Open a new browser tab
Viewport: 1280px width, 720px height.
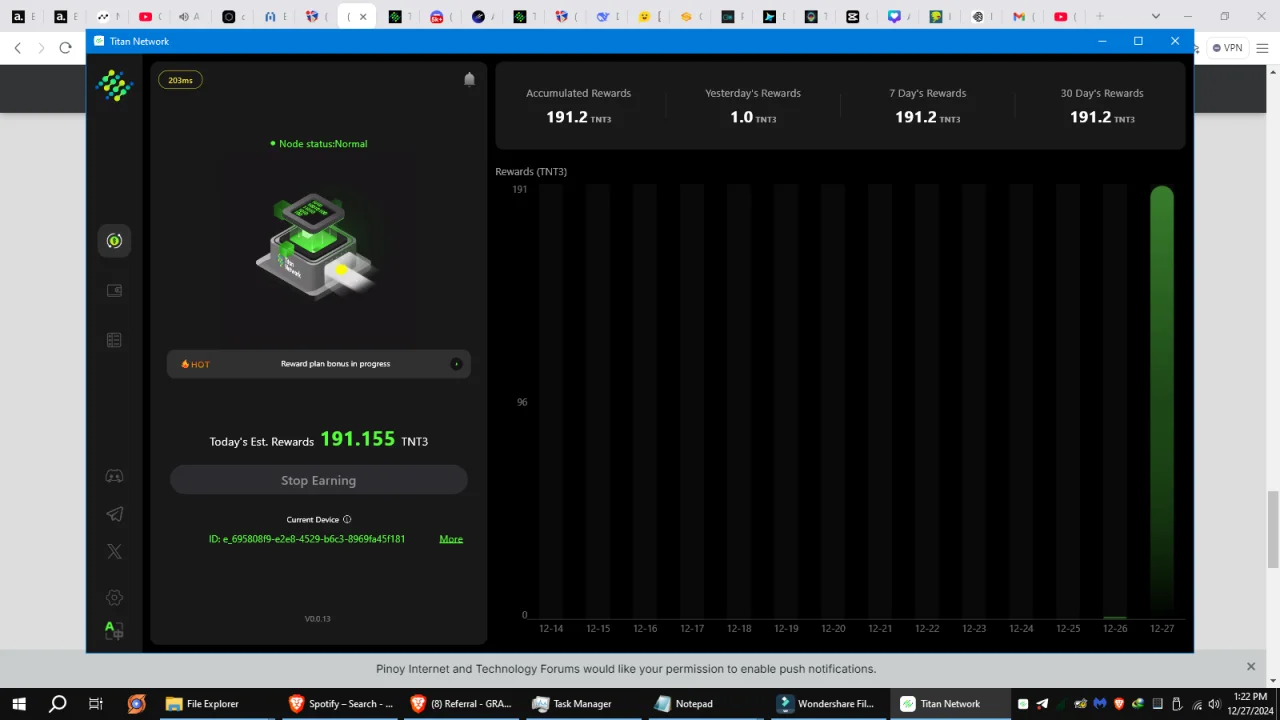1100,16
